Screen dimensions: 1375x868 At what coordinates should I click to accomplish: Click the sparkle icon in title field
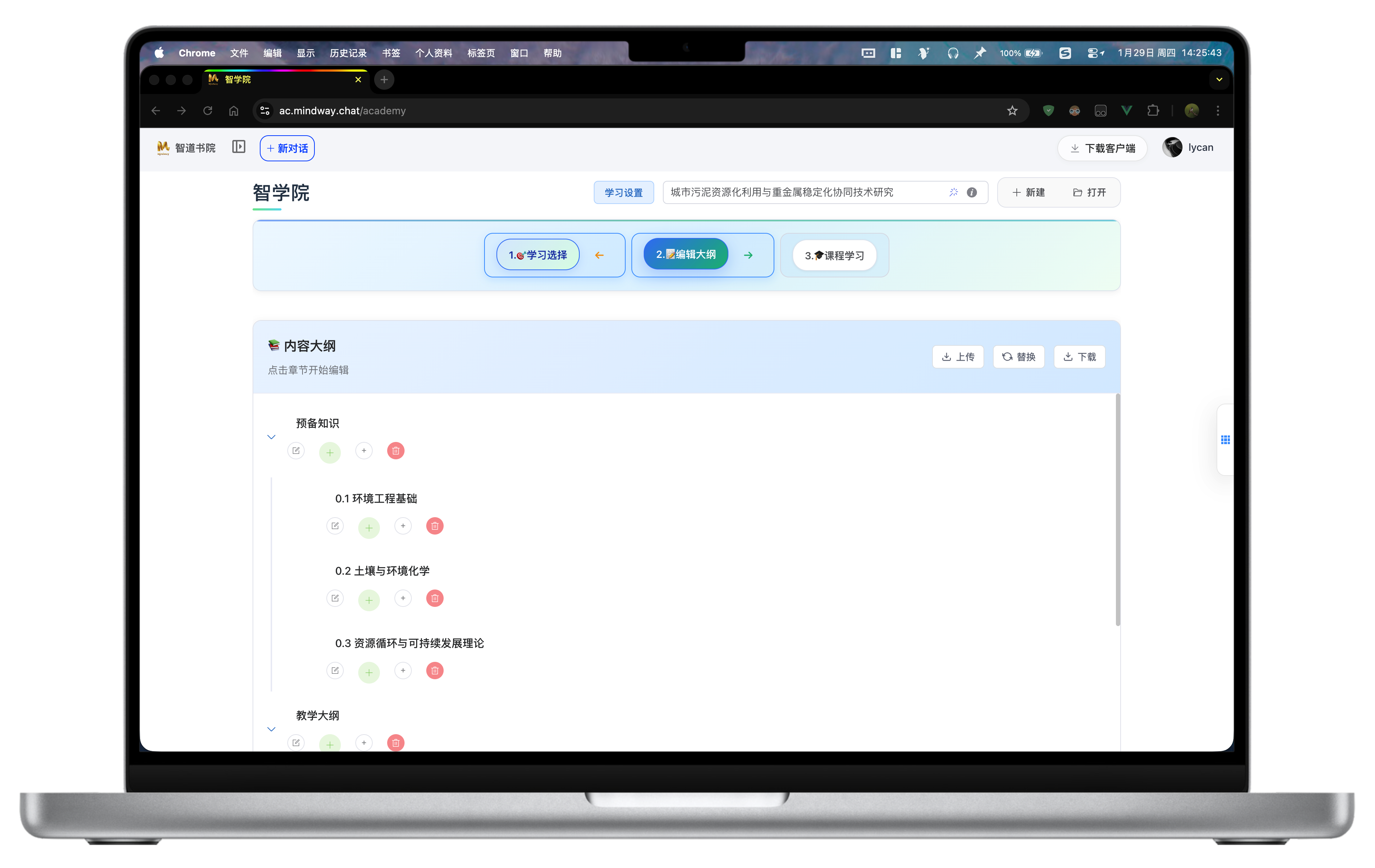tap(953, 192)
